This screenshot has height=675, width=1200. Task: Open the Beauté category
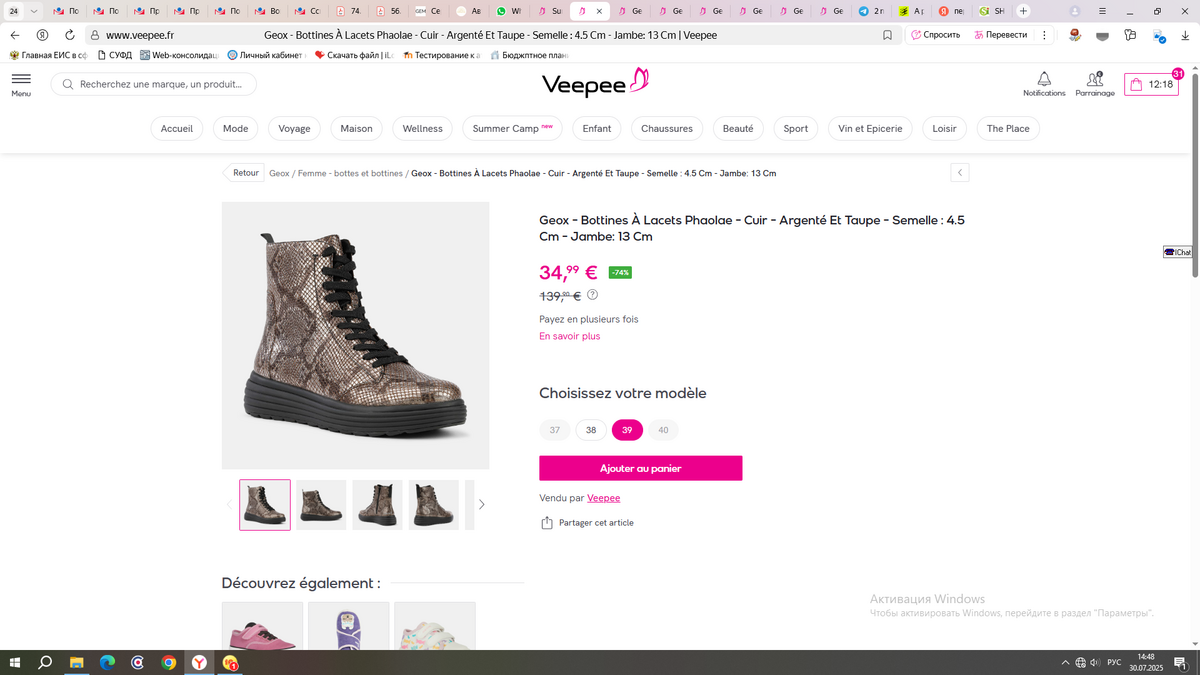738,128
